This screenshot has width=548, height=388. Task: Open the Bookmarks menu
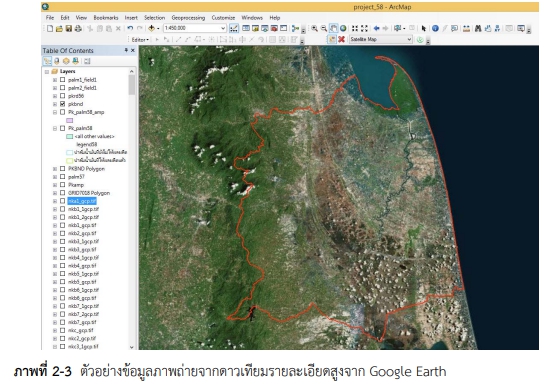click(x=106, y=17)
